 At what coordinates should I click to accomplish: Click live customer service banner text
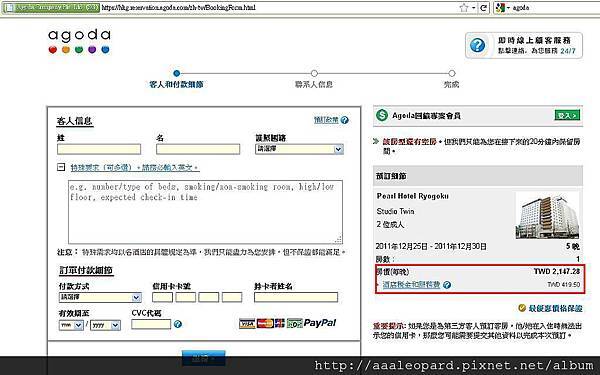pyautogui.click(x=536, y=45)
